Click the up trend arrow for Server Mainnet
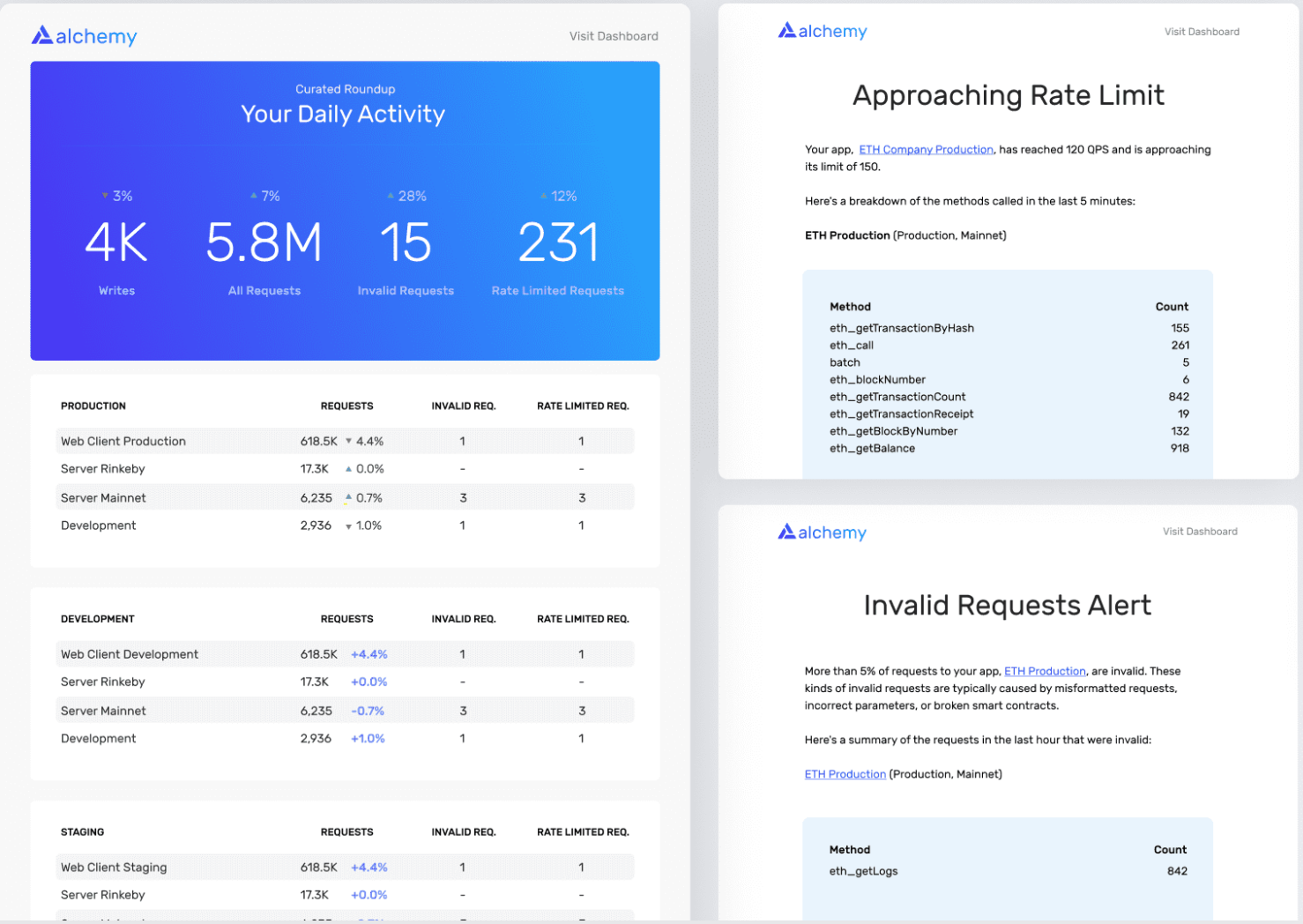 coord(348,498)
